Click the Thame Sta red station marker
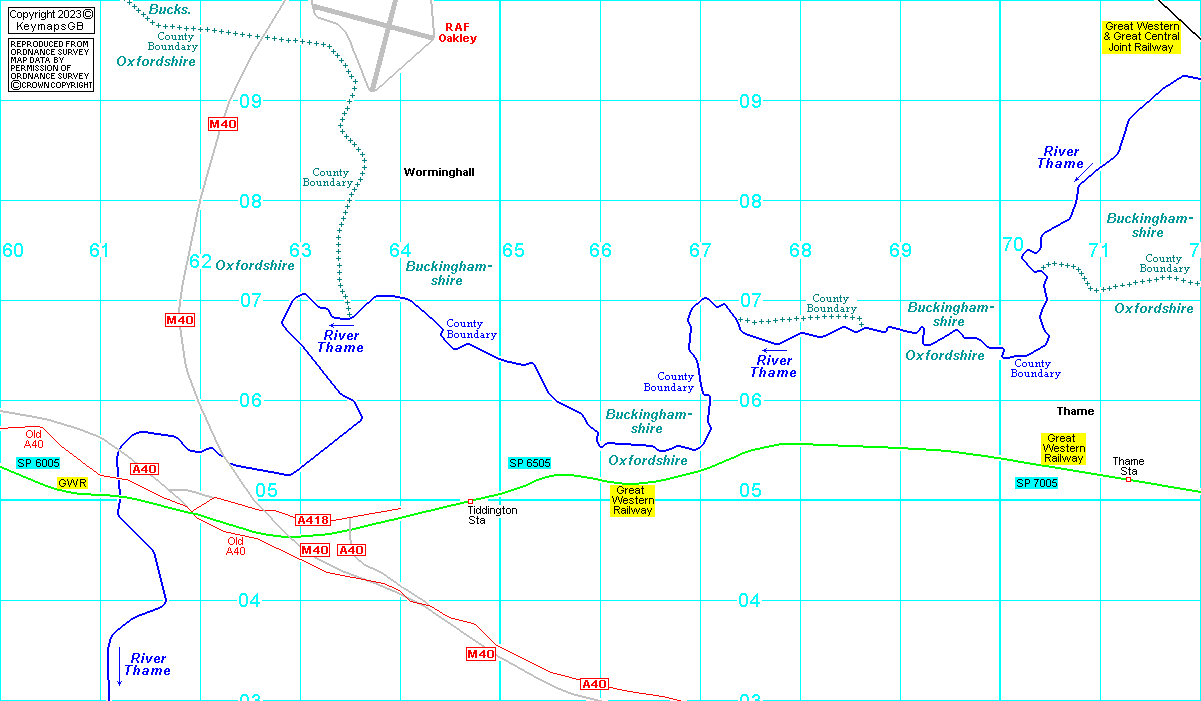Image resolution: width=1201 pixels, height=701 pixels. 1128,480
